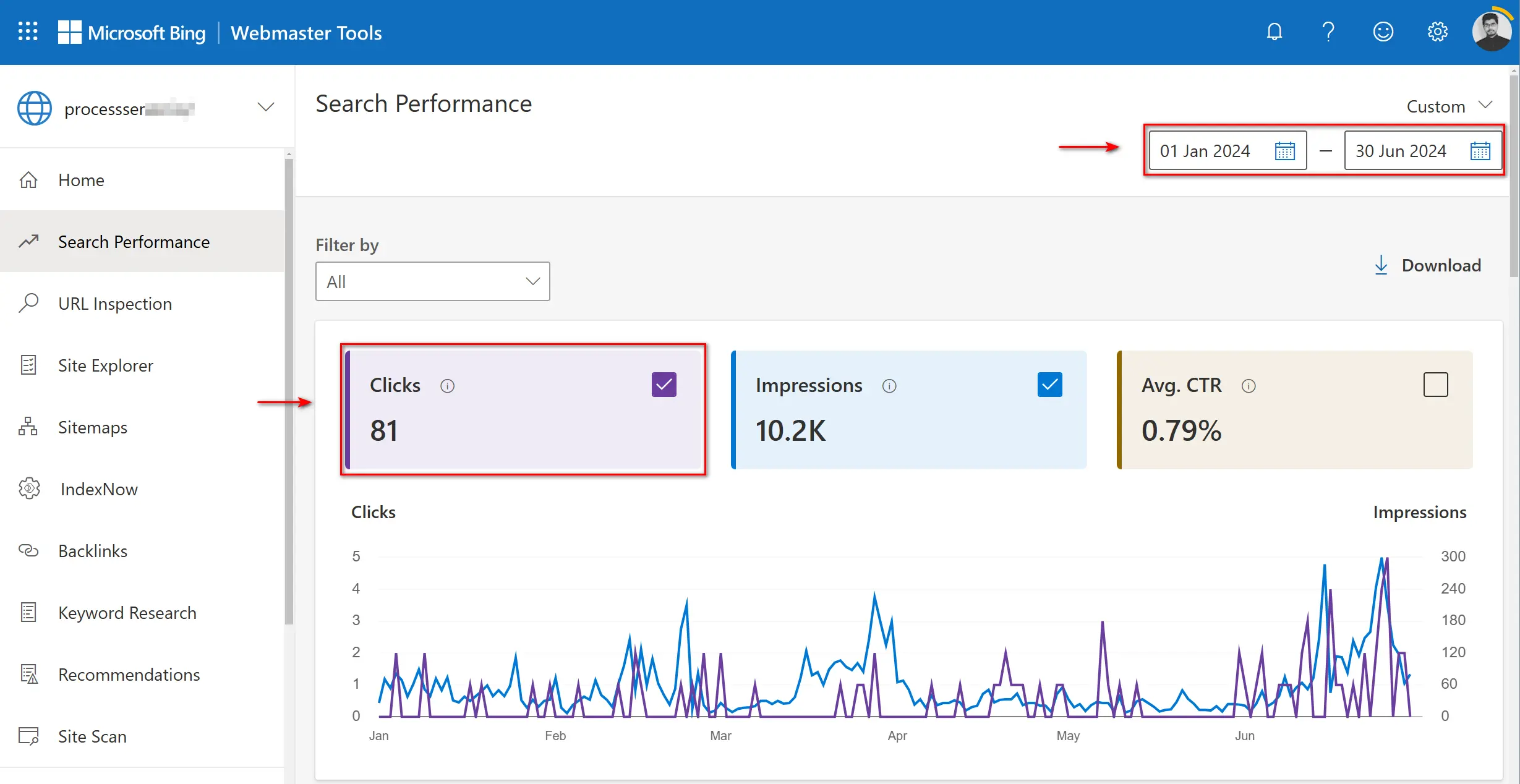Click the URL Inspection sidebar icon
This screenshot has height=784, width=1520.
(30, 302)
